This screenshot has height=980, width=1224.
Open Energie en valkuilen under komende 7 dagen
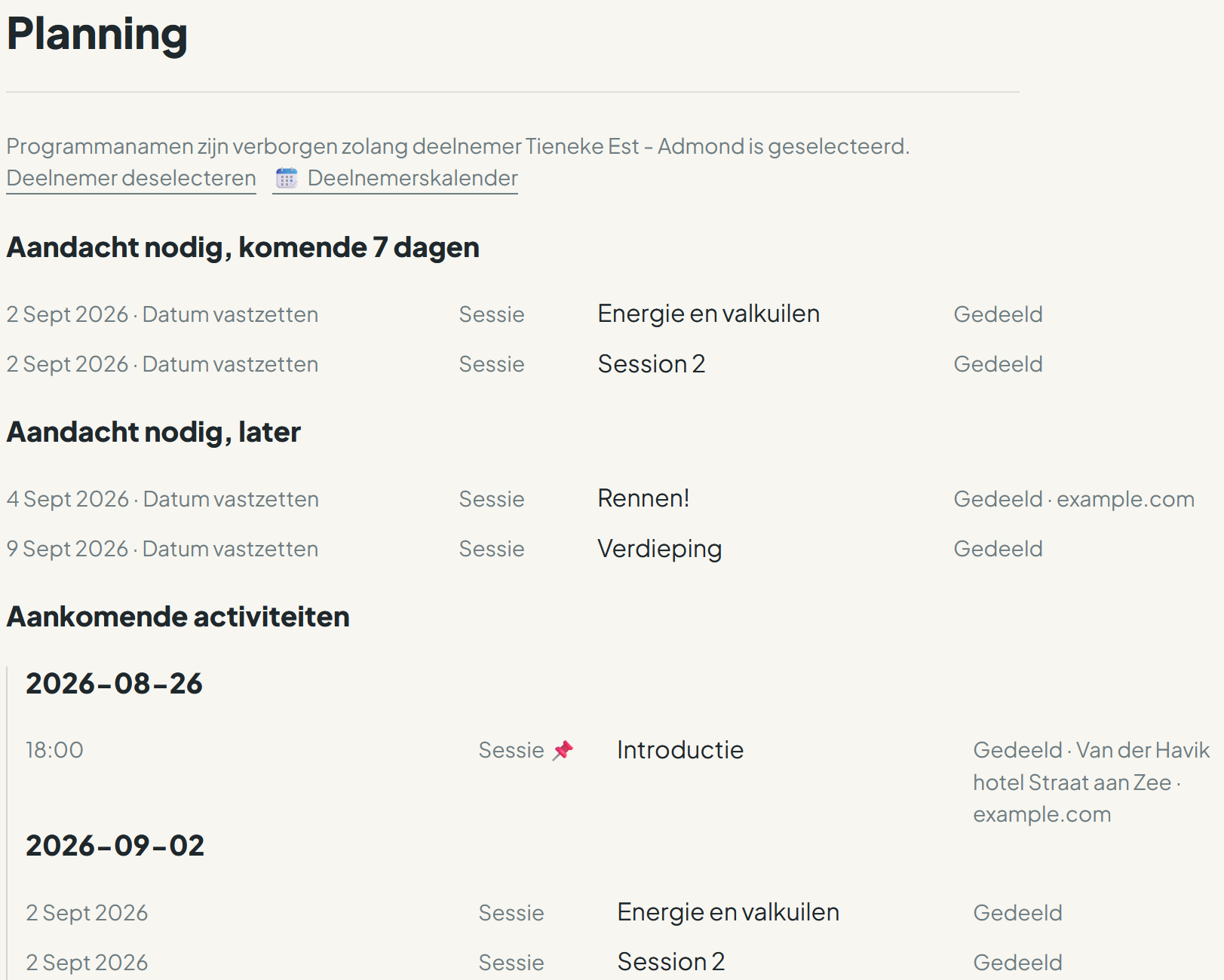(708, 314)
